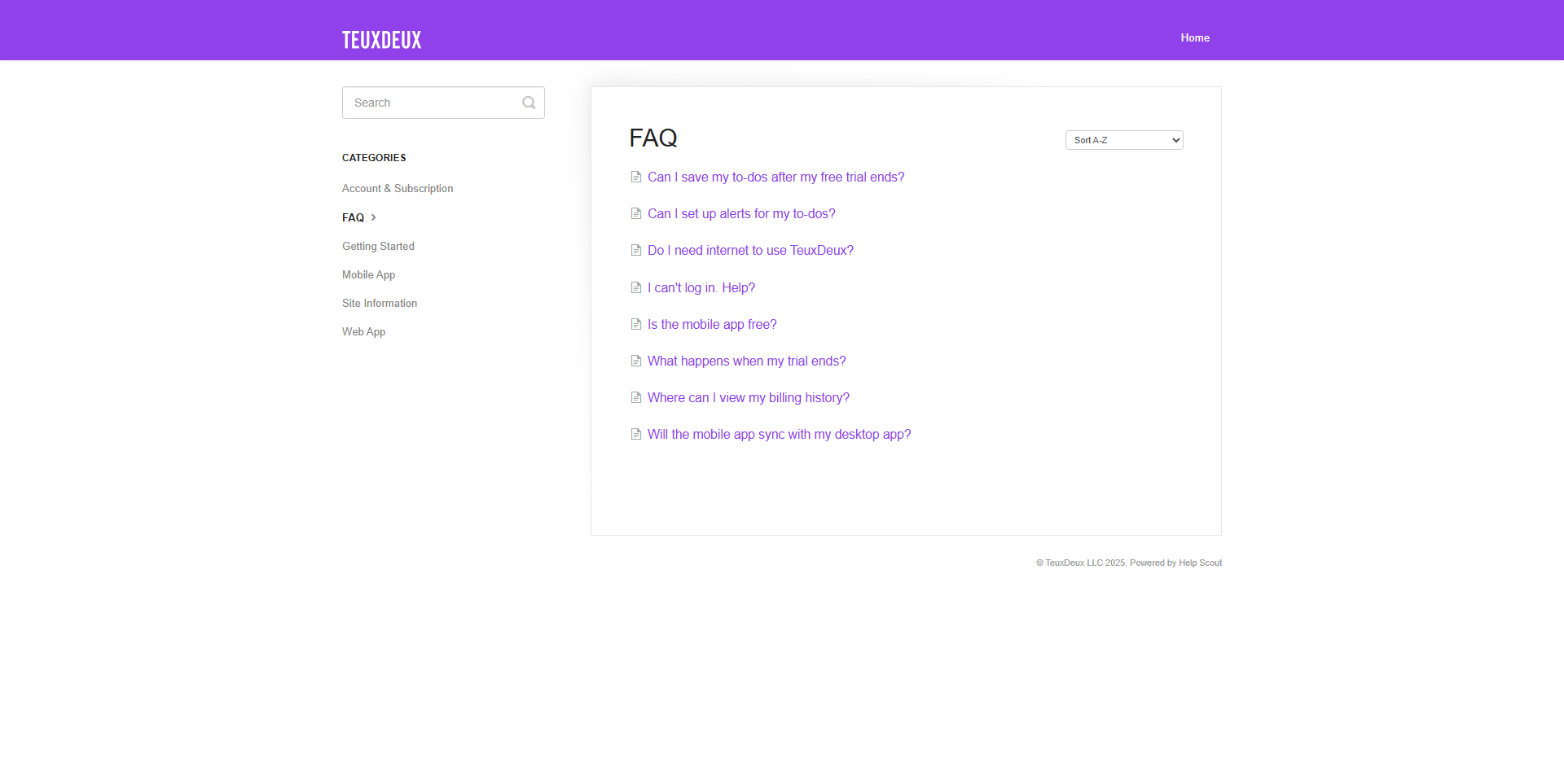Viewport: 1564px width, 784px height.
Task: Open the Sort A-Z dropdown
Action: 1123,140
